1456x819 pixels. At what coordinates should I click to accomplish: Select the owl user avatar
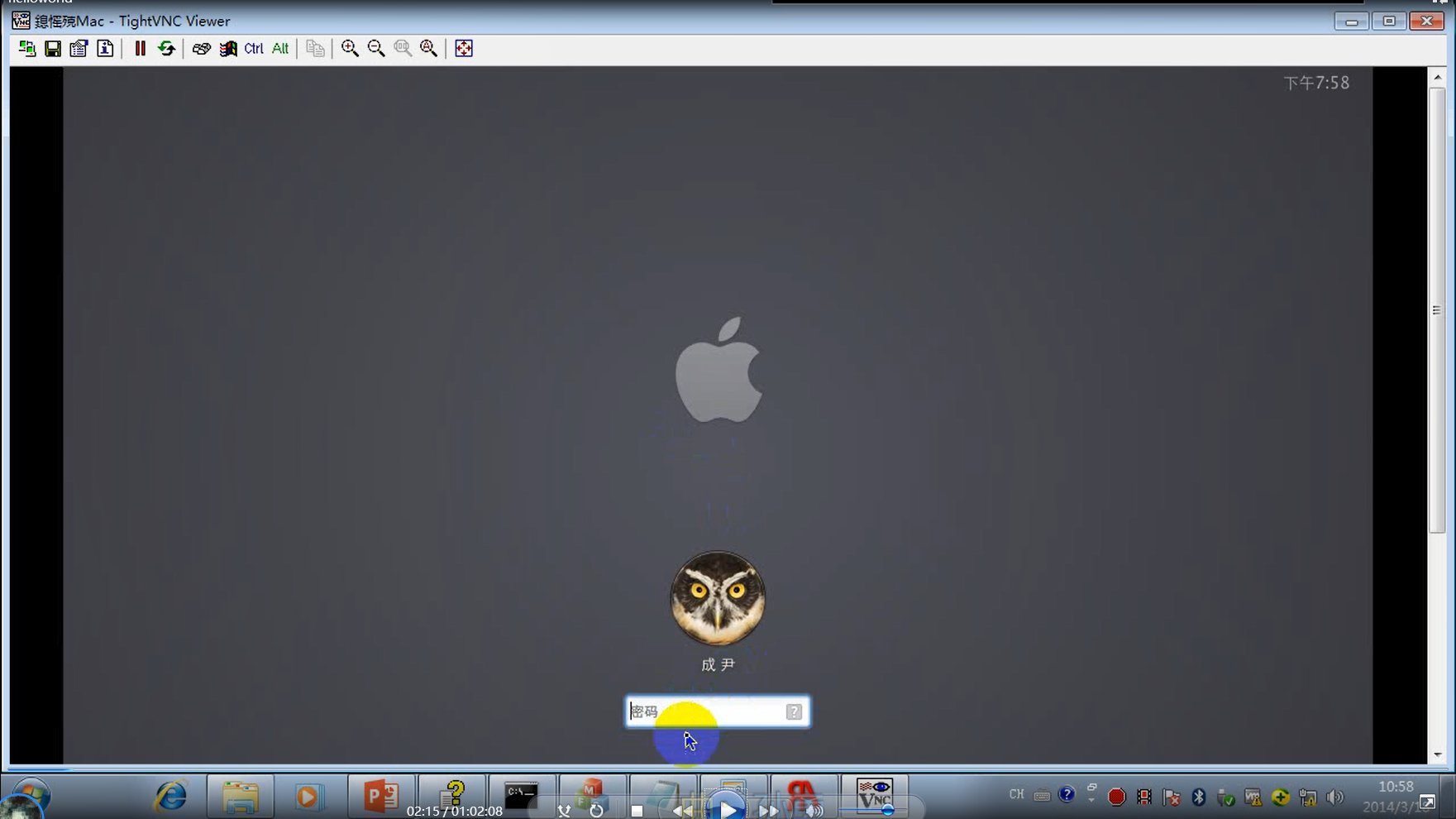click(718, 598)
